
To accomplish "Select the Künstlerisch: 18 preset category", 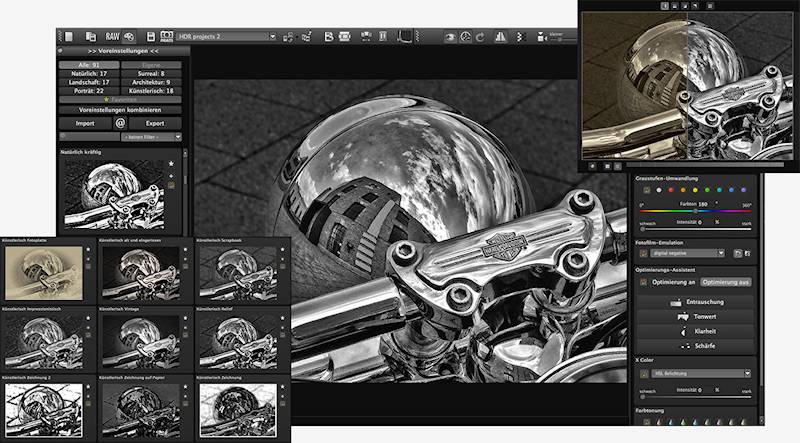I will (151, 90).
